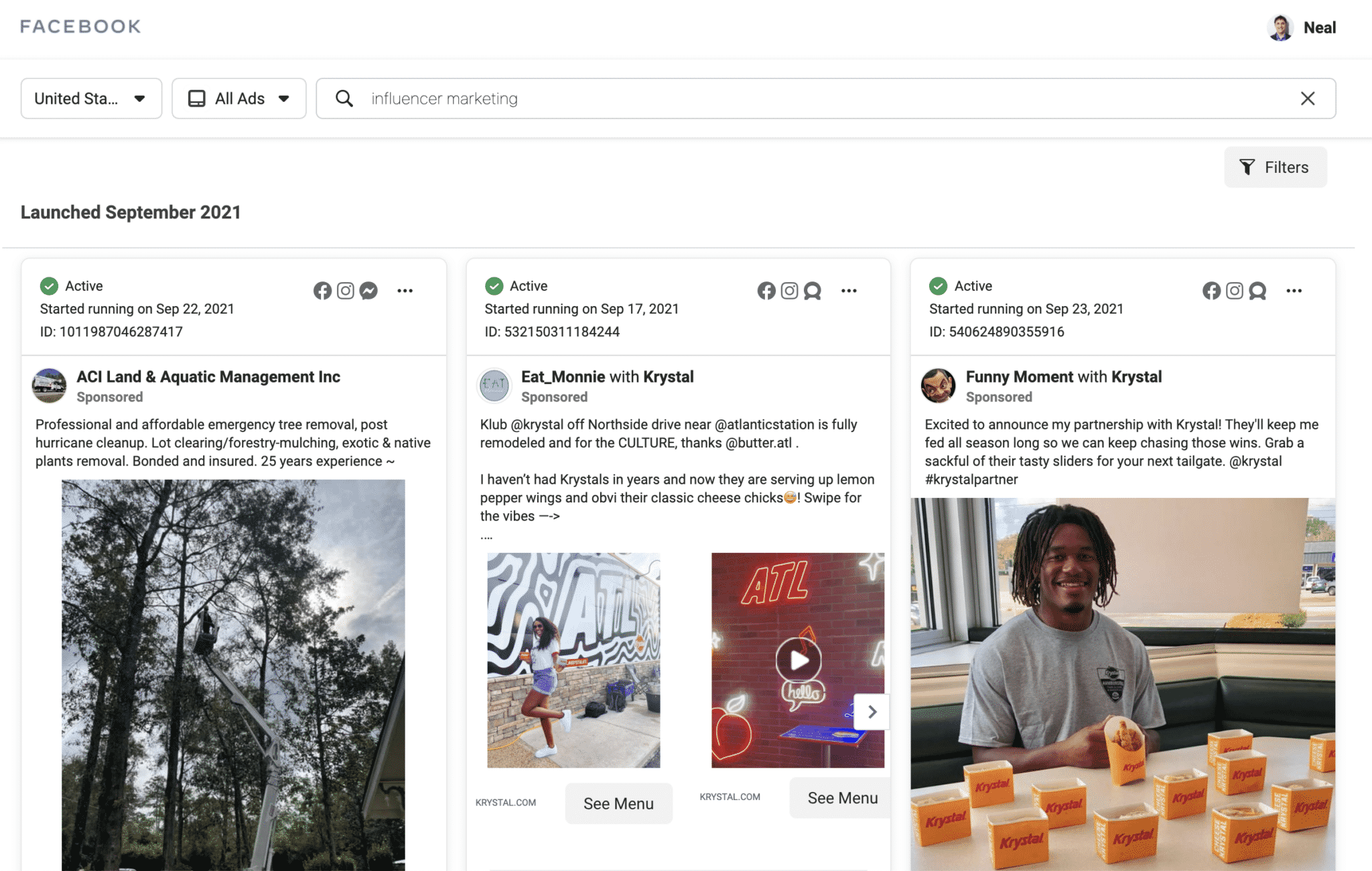Click the Active status checkmark on Funny Moment ad
The image size is (1372, 871).
pos(938,286)
